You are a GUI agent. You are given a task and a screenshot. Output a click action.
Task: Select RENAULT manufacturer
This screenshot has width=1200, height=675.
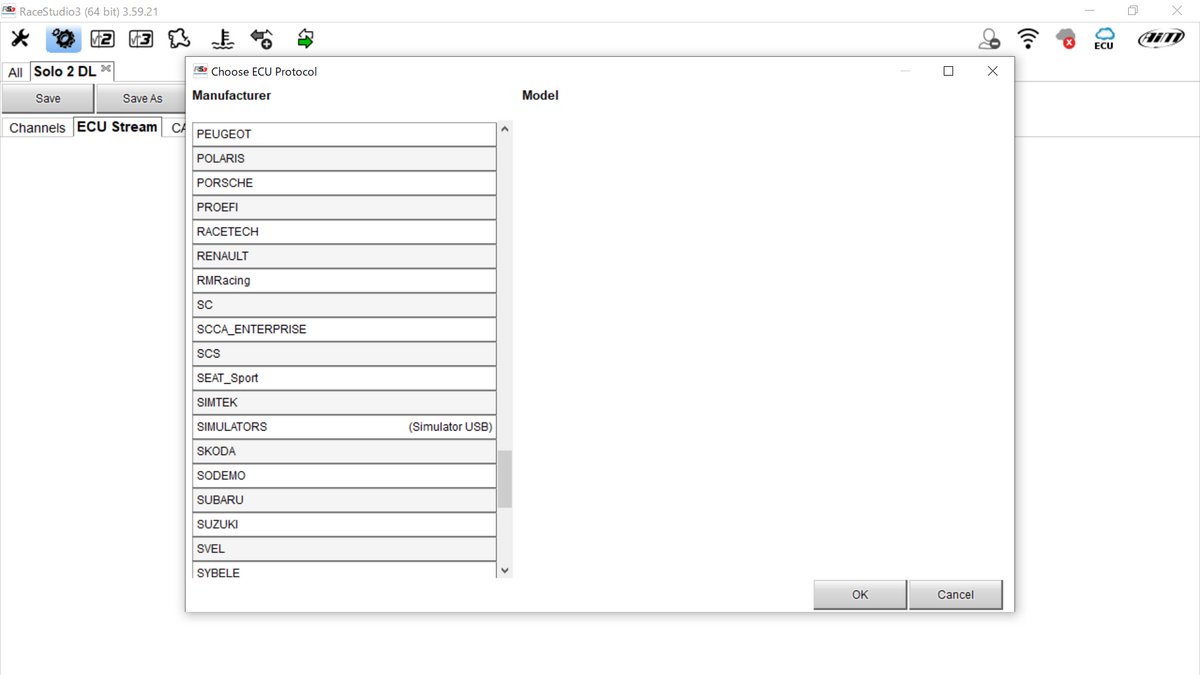[x=344, y=256]
